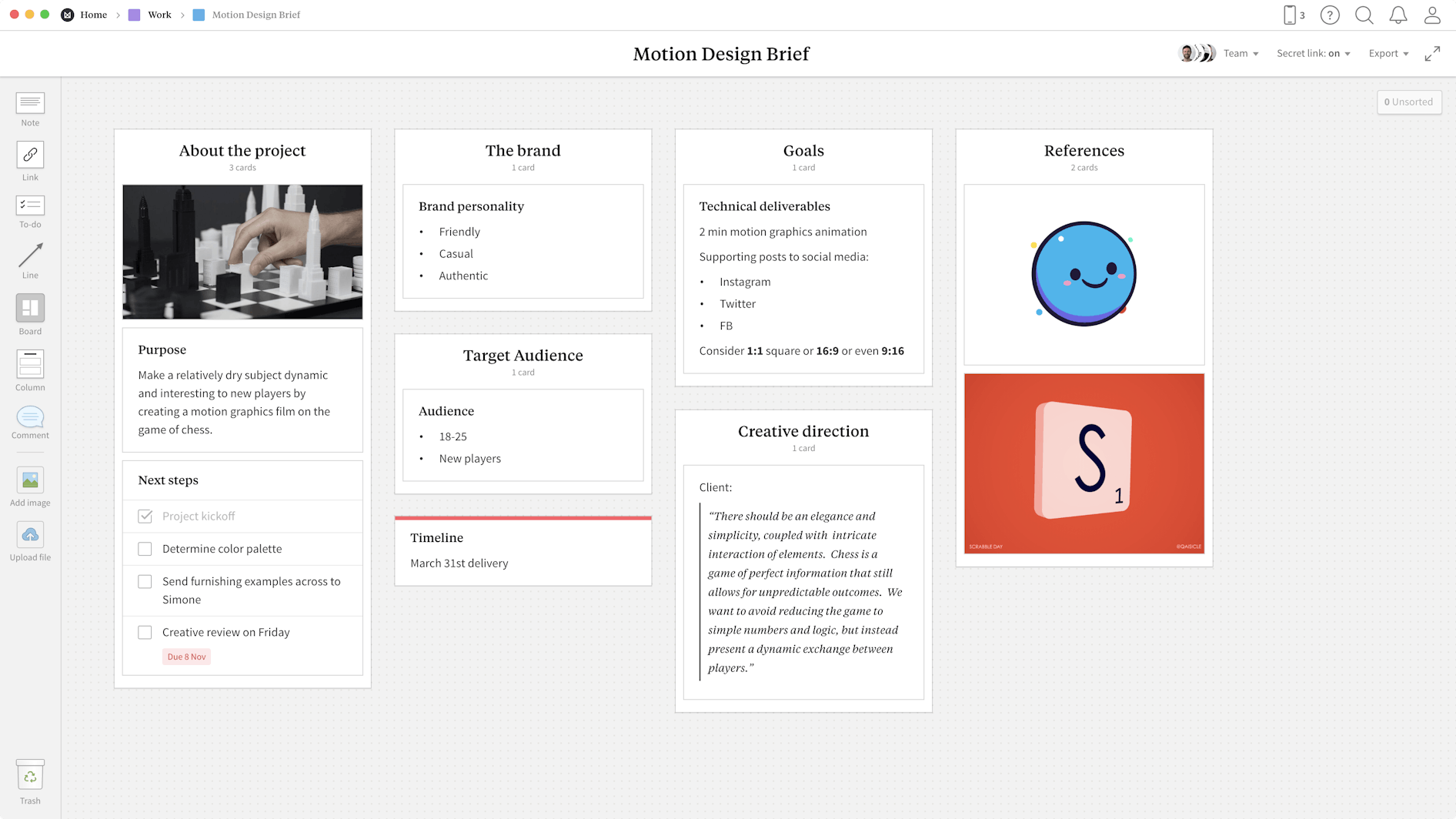Check the Determine color palette task
Image resolution: width=1456 pixels, height=819 pixels.
(145, 549)
